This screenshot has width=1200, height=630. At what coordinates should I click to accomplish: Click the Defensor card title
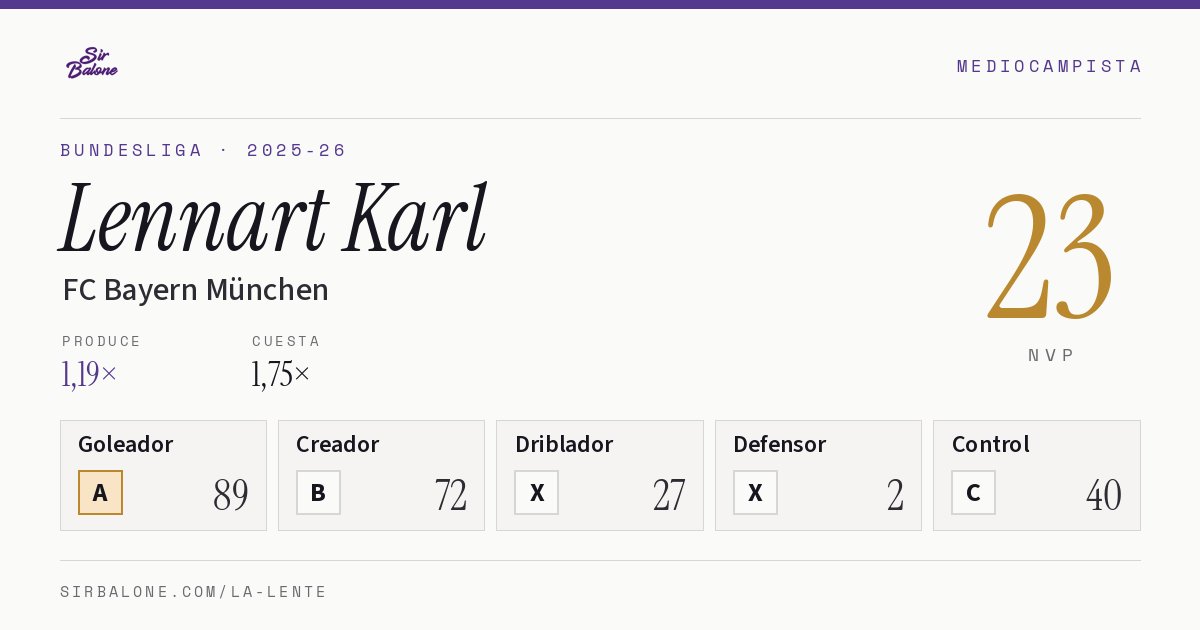[x=780, y=444]
